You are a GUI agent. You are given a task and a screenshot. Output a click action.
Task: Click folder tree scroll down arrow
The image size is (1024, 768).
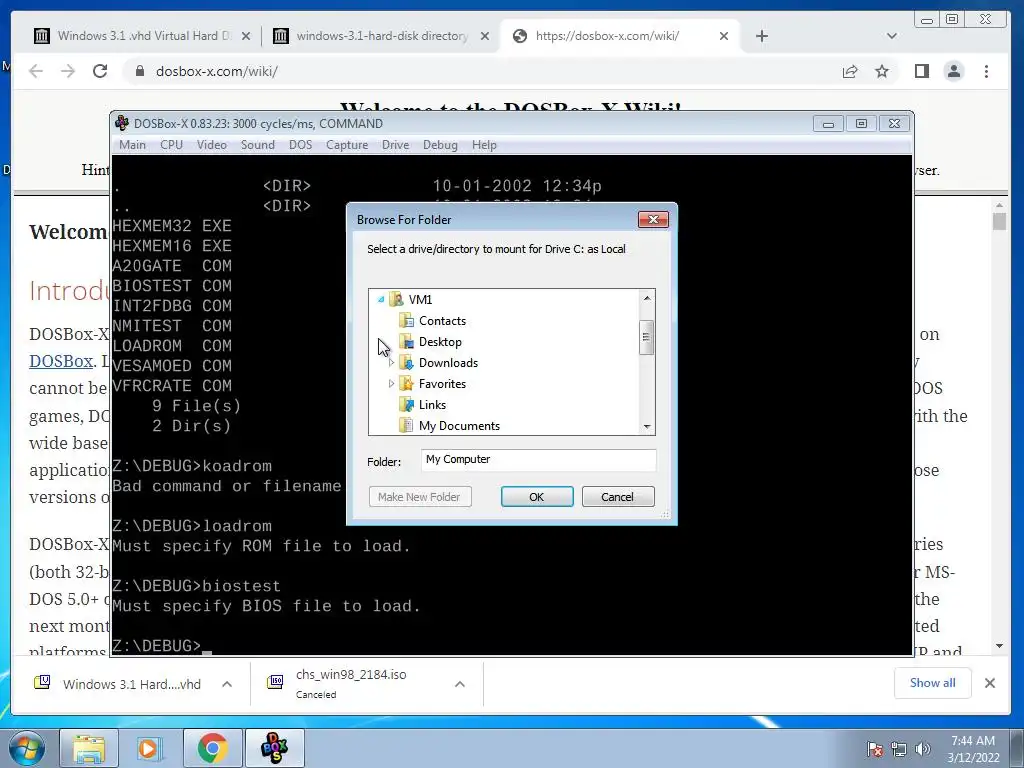(x=647, y=426)
